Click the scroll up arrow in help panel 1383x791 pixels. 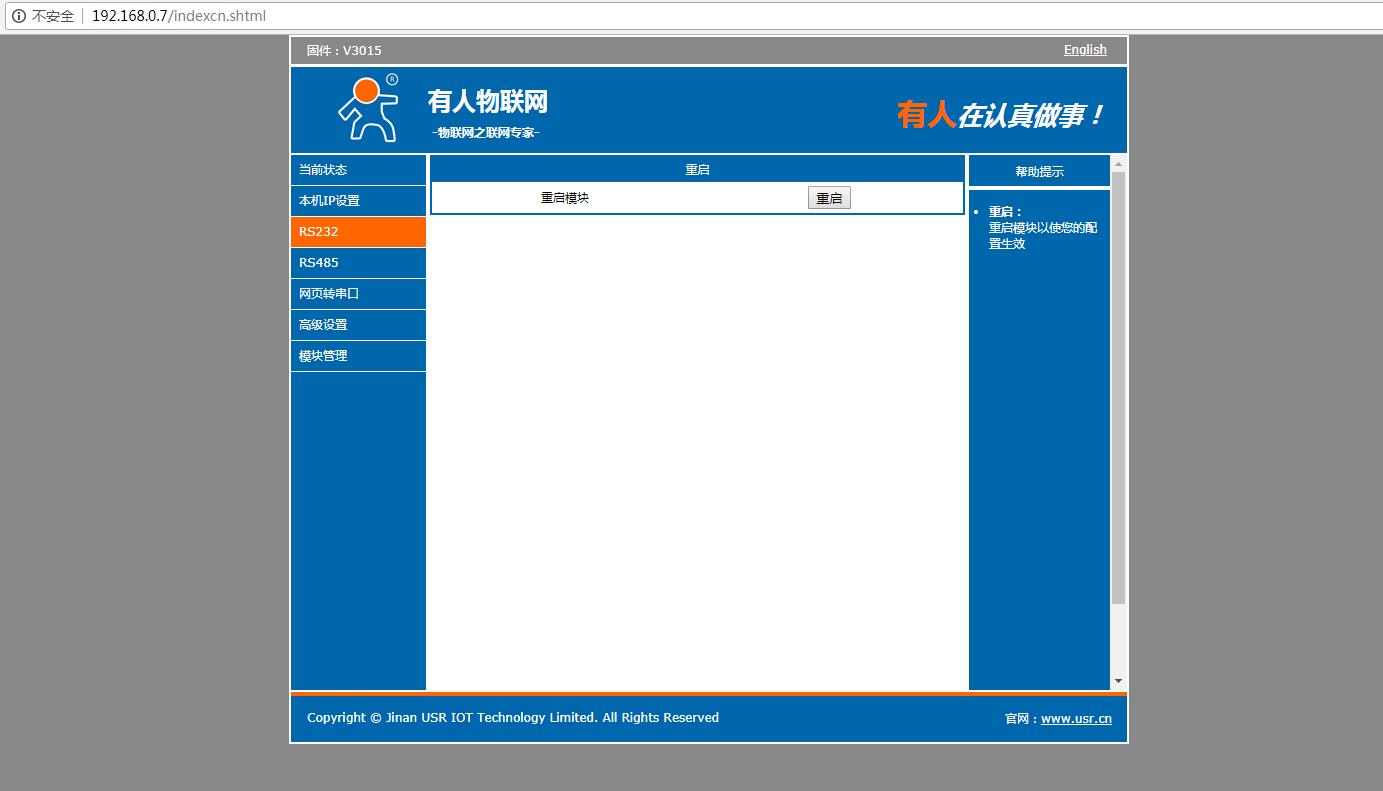tap(1118, 164)
